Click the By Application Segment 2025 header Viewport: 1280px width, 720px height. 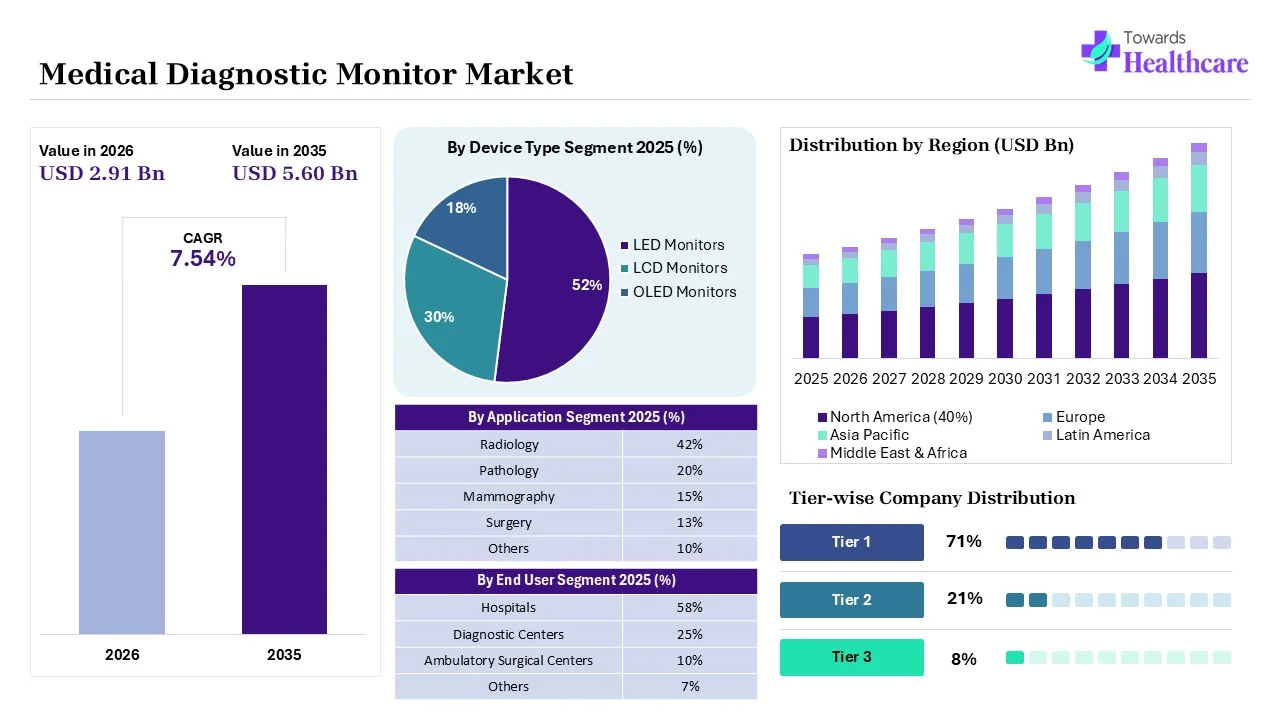click(576, 417)
